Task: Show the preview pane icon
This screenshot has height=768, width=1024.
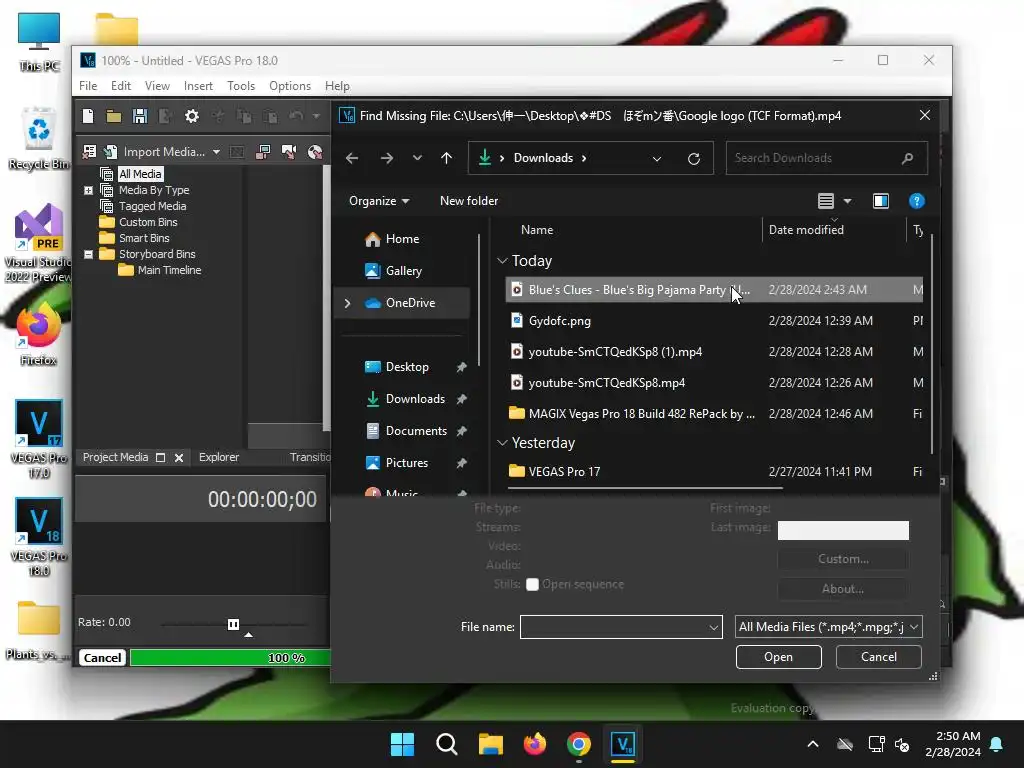Action: (x=881, y=201)
